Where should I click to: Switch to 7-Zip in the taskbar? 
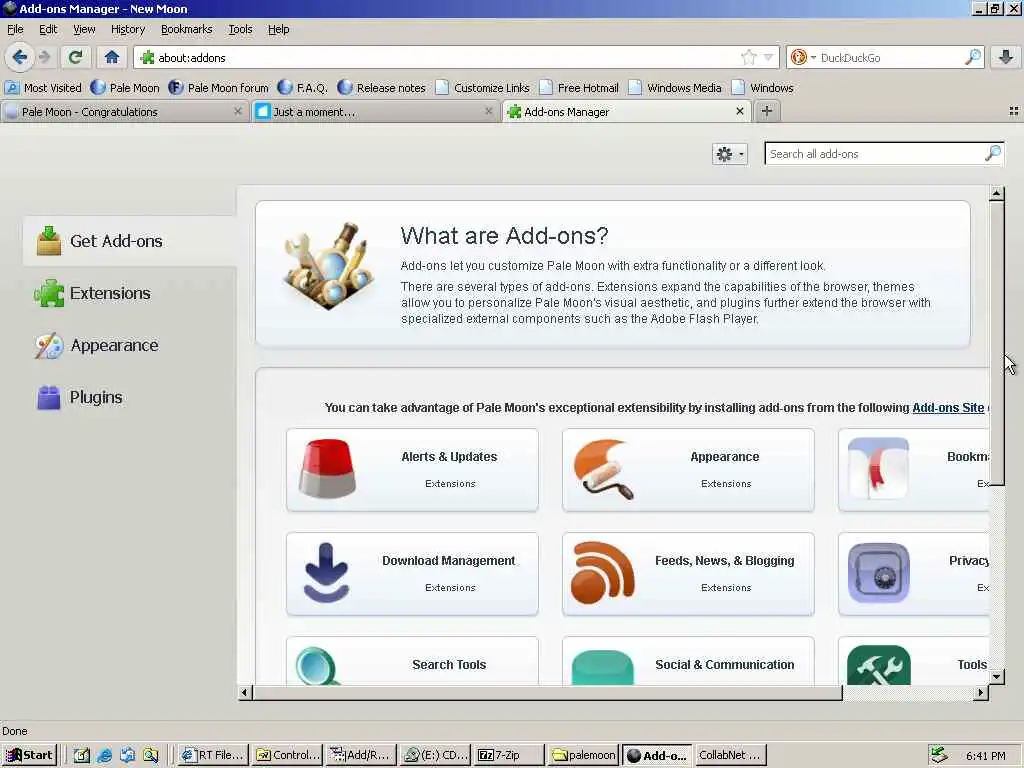coord(509,756)
